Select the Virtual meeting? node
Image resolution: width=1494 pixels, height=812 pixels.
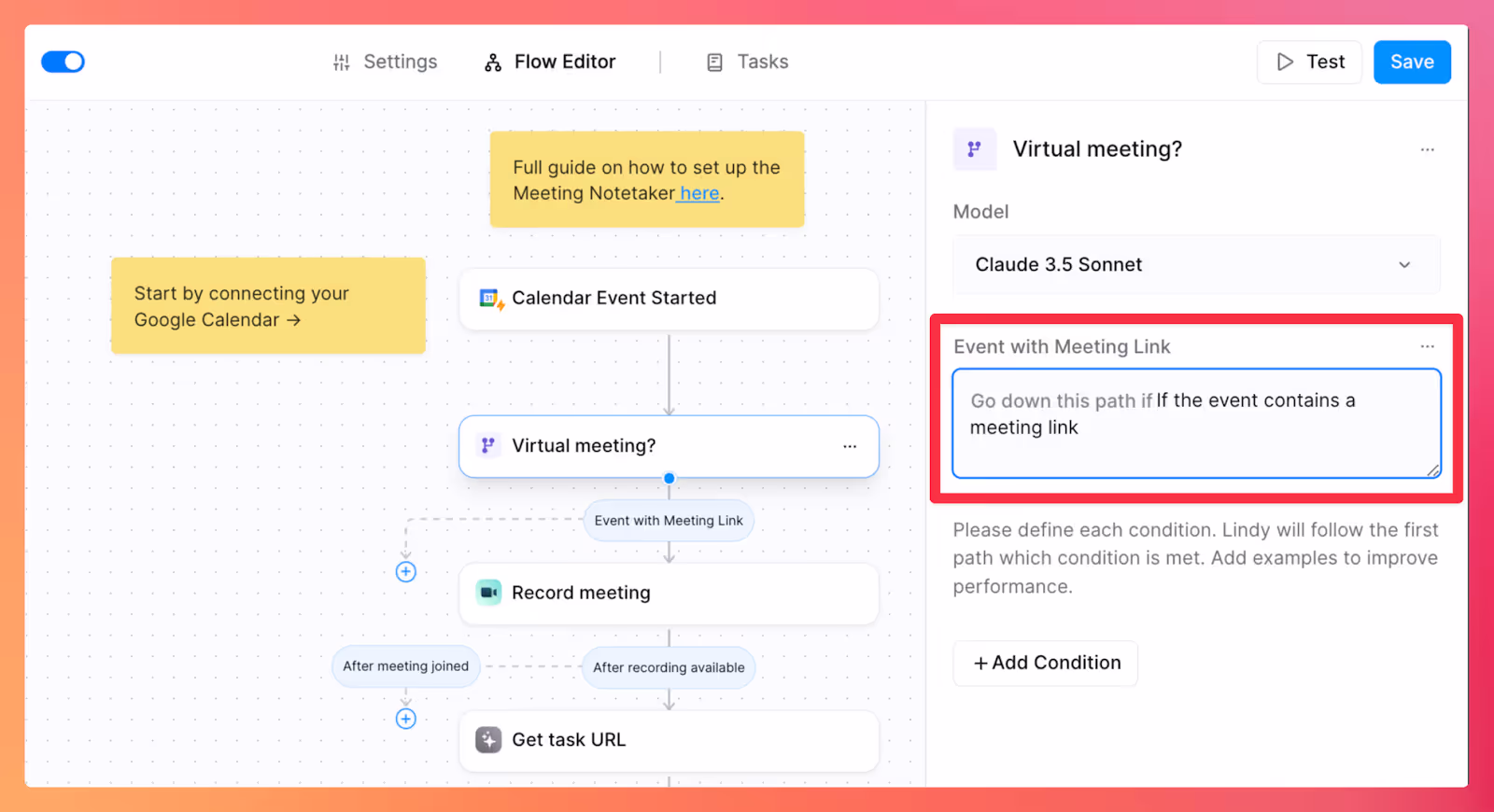point(669,446)
